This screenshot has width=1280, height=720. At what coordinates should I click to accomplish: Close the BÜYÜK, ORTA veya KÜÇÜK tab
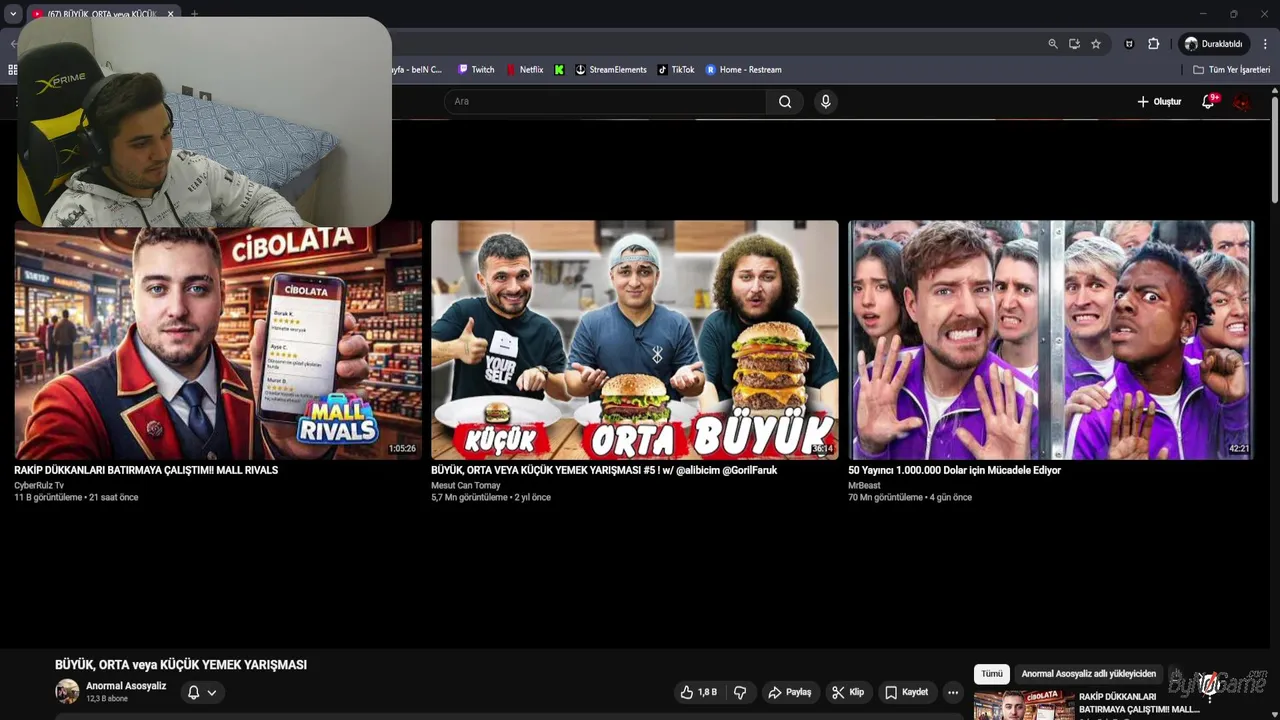click(x=171, y=14)
